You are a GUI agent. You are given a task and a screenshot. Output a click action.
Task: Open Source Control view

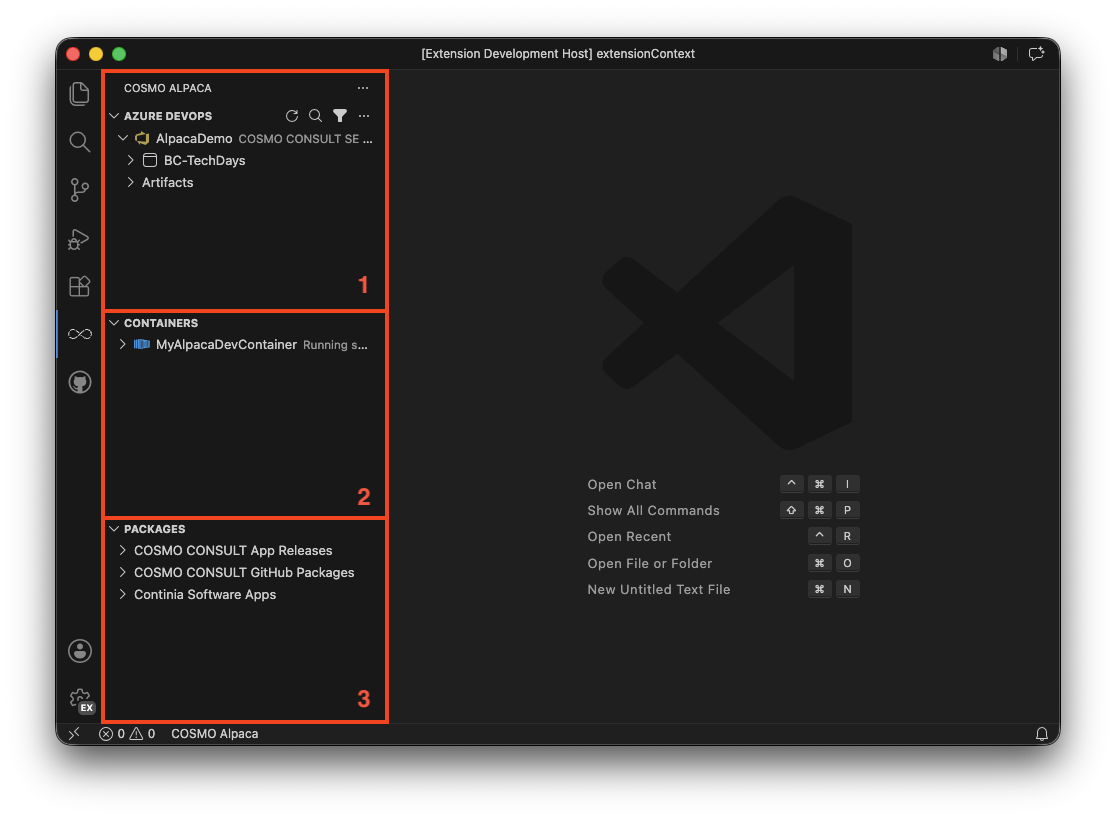coord(80,190)
